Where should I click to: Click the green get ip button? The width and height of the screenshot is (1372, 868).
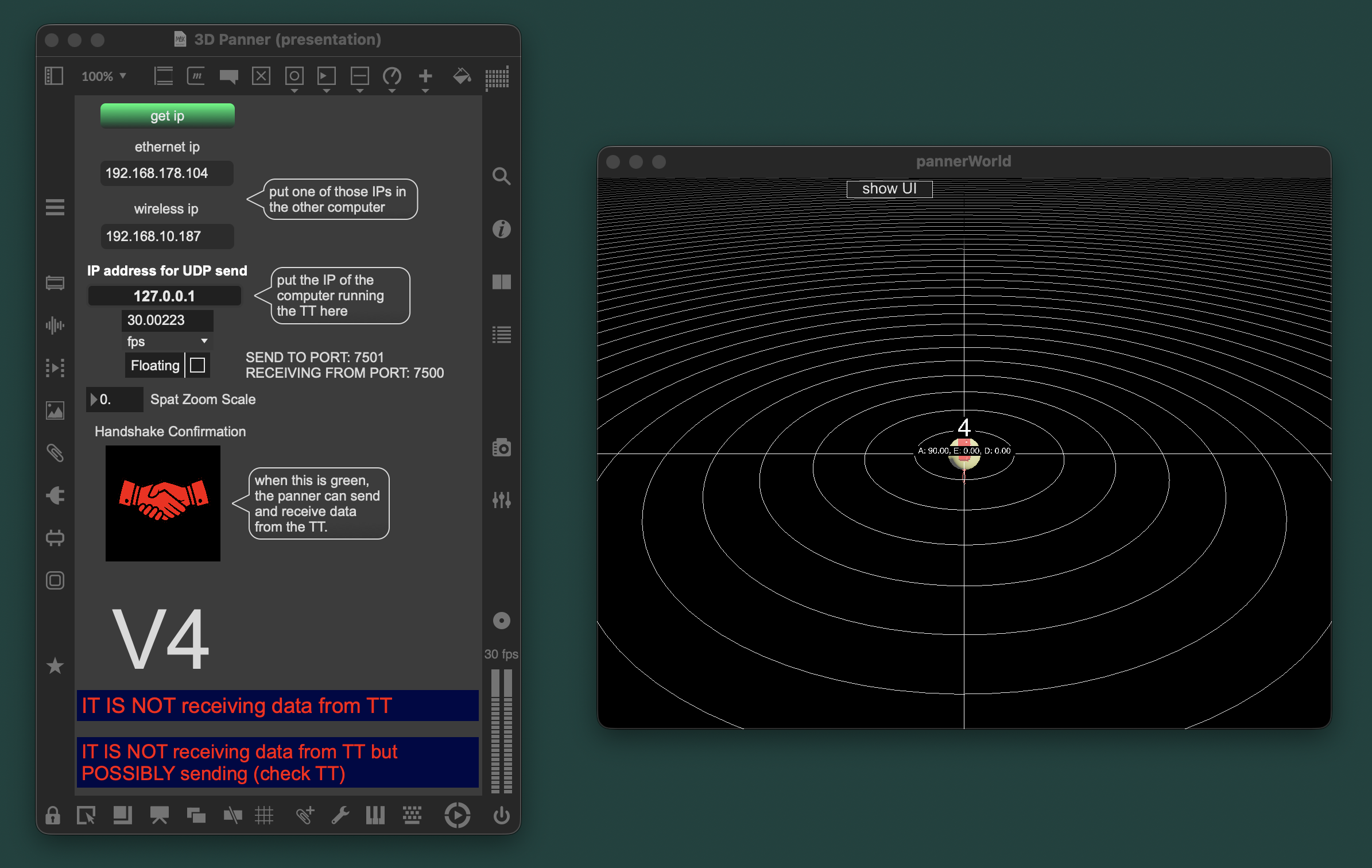point(168,115)
